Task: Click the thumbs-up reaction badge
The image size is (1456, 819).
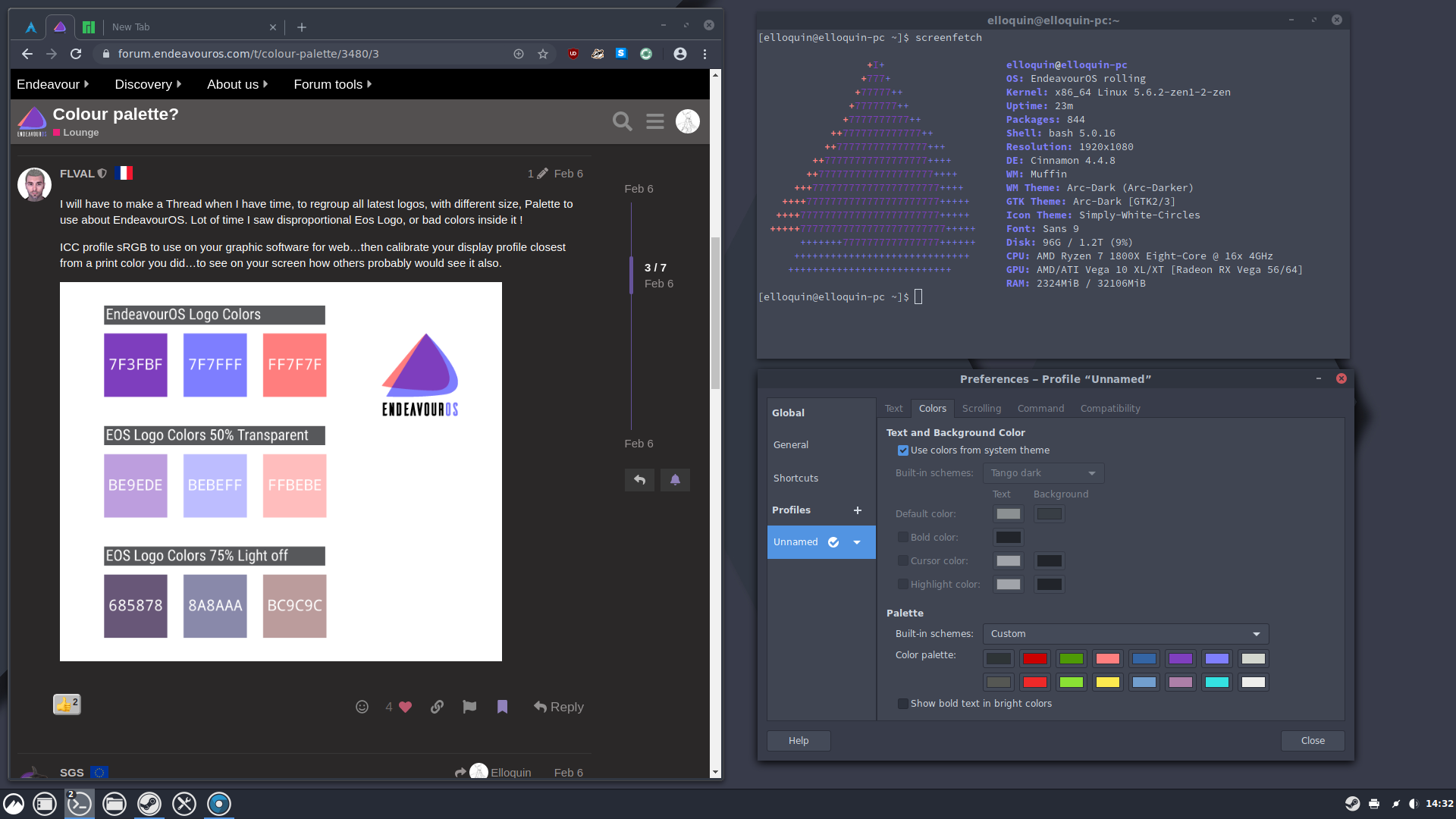Action: (x=67, y=704)
